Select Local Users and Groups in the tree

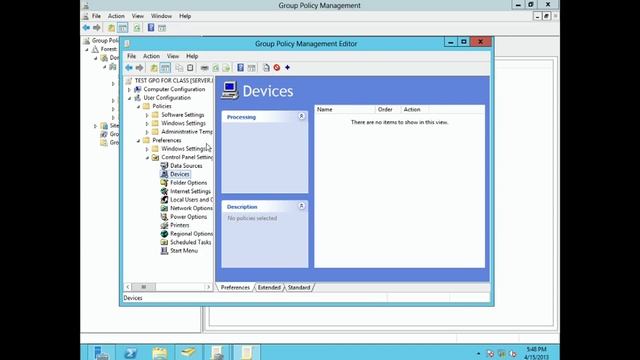191,200
